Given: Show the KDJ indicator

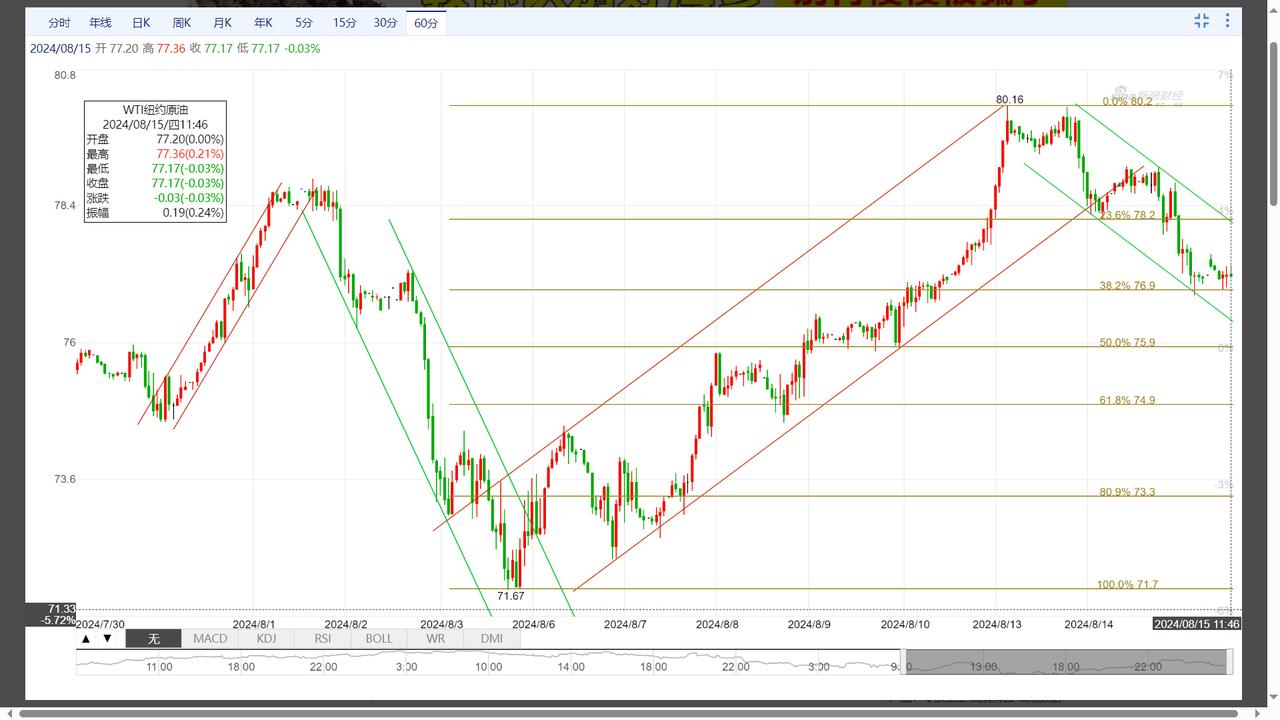Looking at the screenshot, I should (x=266, y=638).
